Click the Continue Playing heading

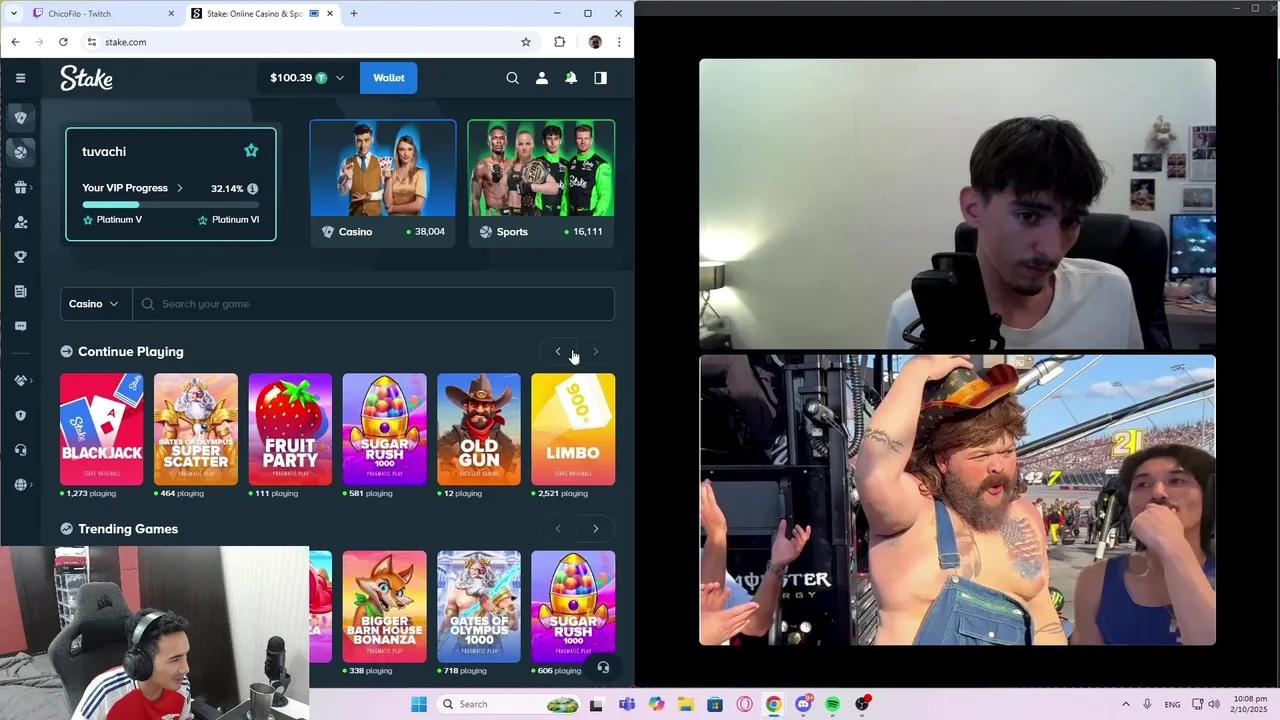131,352
